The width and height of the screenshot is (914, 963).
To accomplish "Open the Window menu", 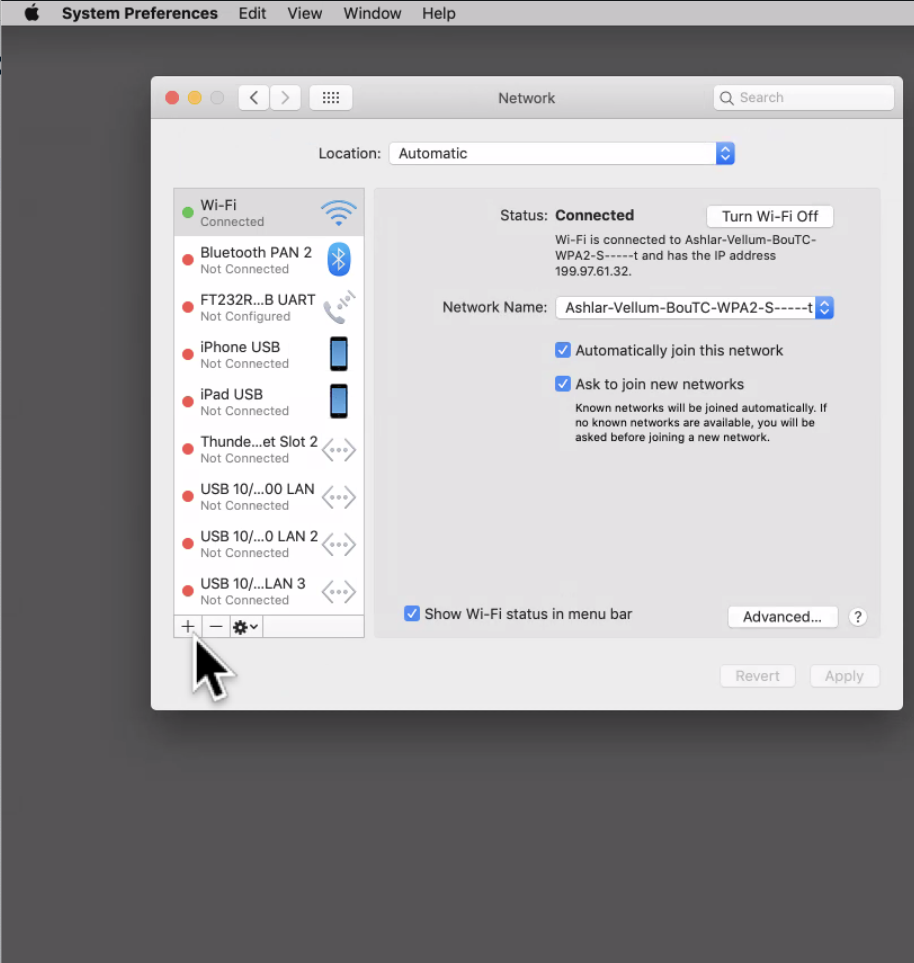I will pyautogui.click(x=372, y=13).
